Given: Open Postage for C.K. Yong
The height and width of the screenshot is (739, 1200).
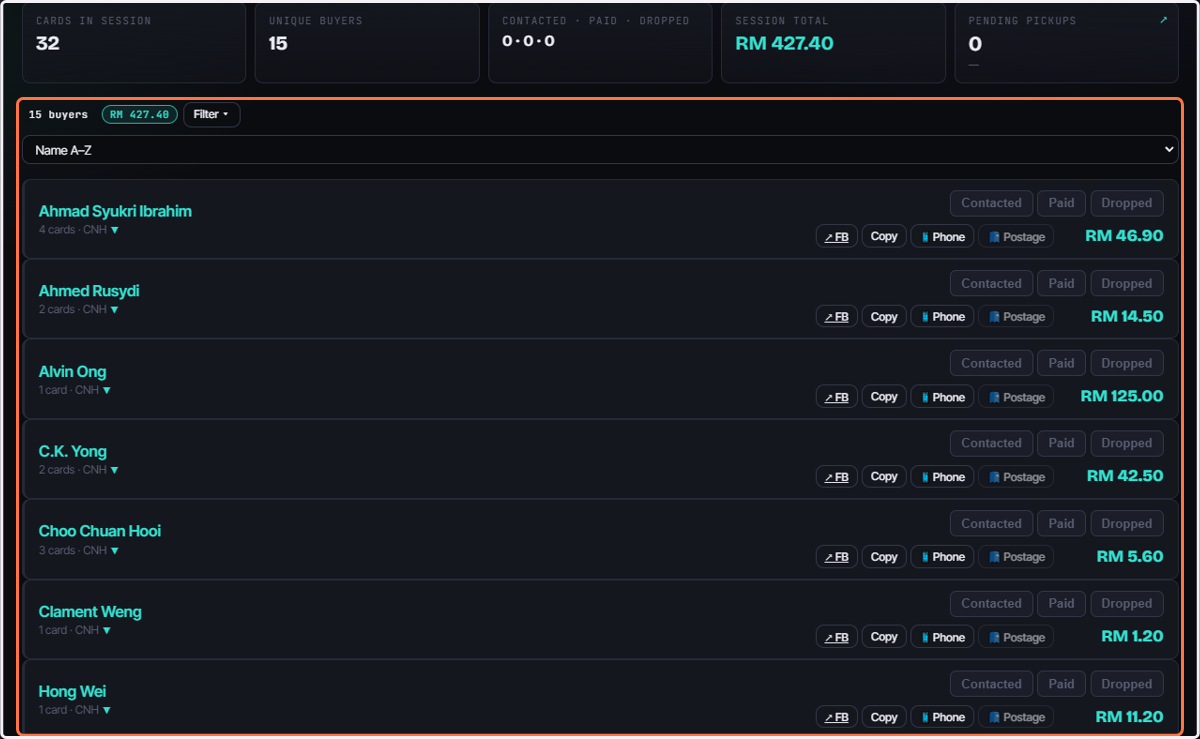Looking at the screenshot, I should [x=1016, y=477].
